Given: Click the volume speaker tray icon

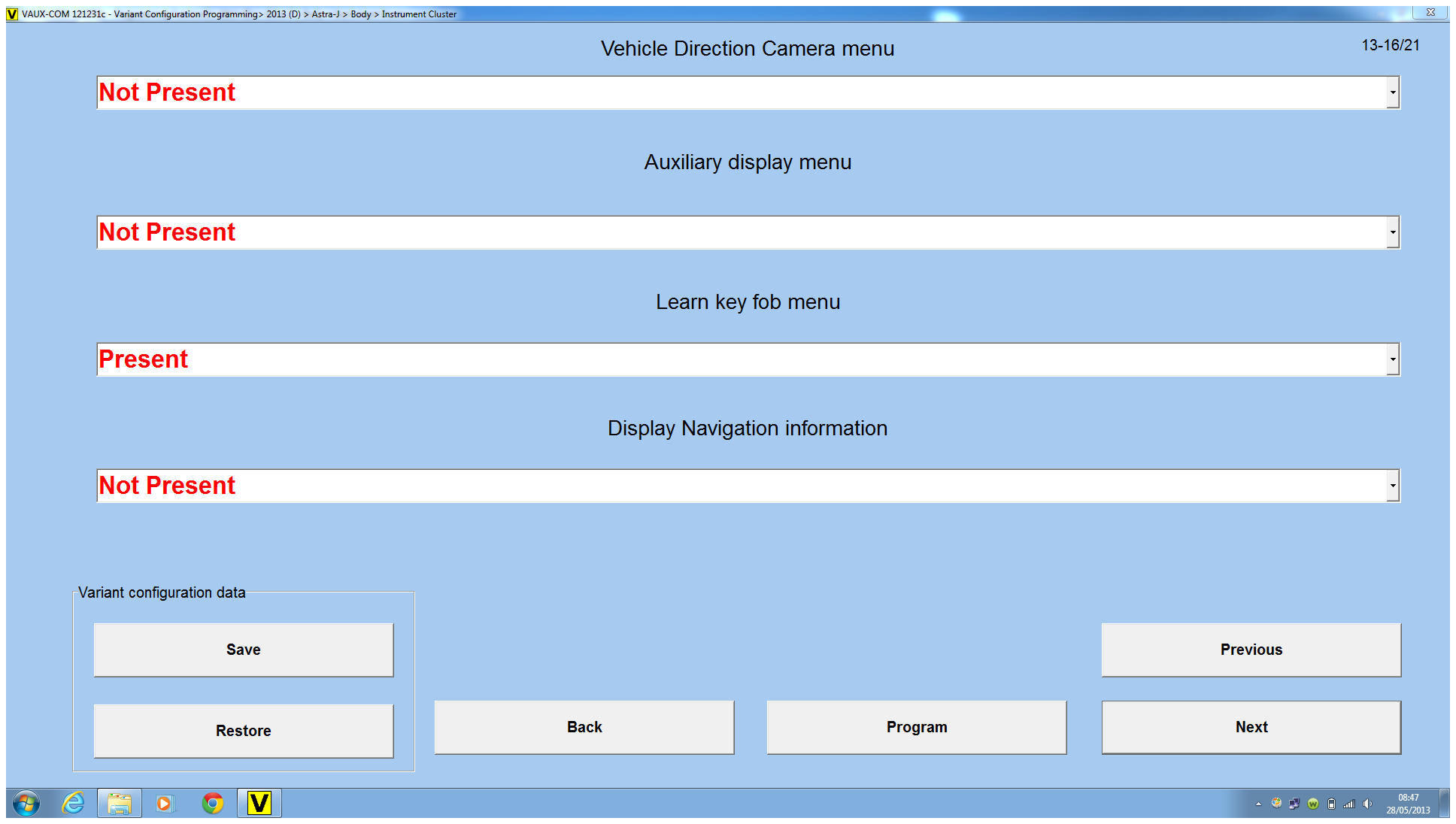Looking at the screenshot, I should 1367,804.
